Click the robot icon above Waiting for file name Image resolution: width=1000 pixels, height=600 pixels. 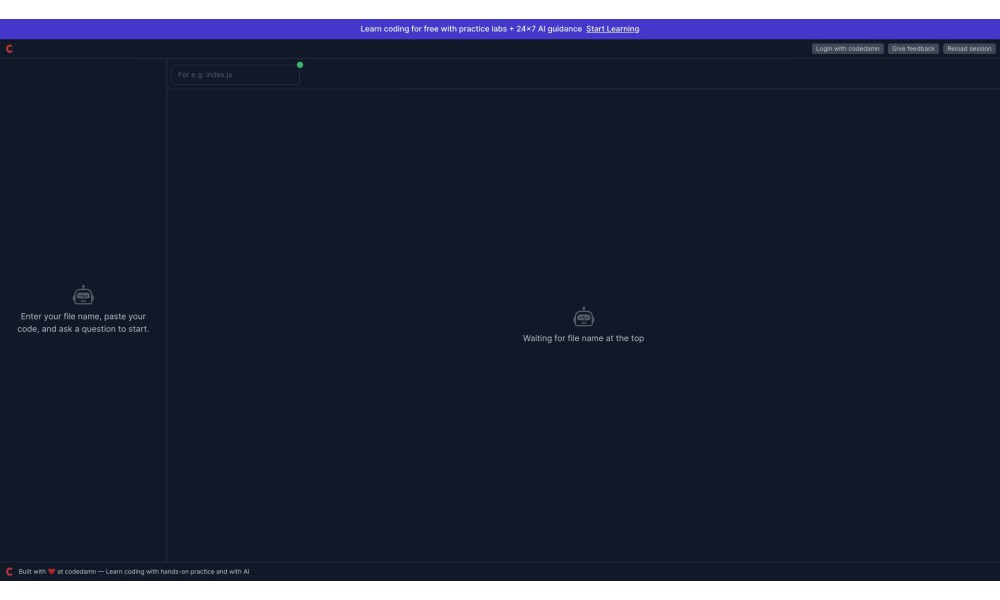coord(584,317)
